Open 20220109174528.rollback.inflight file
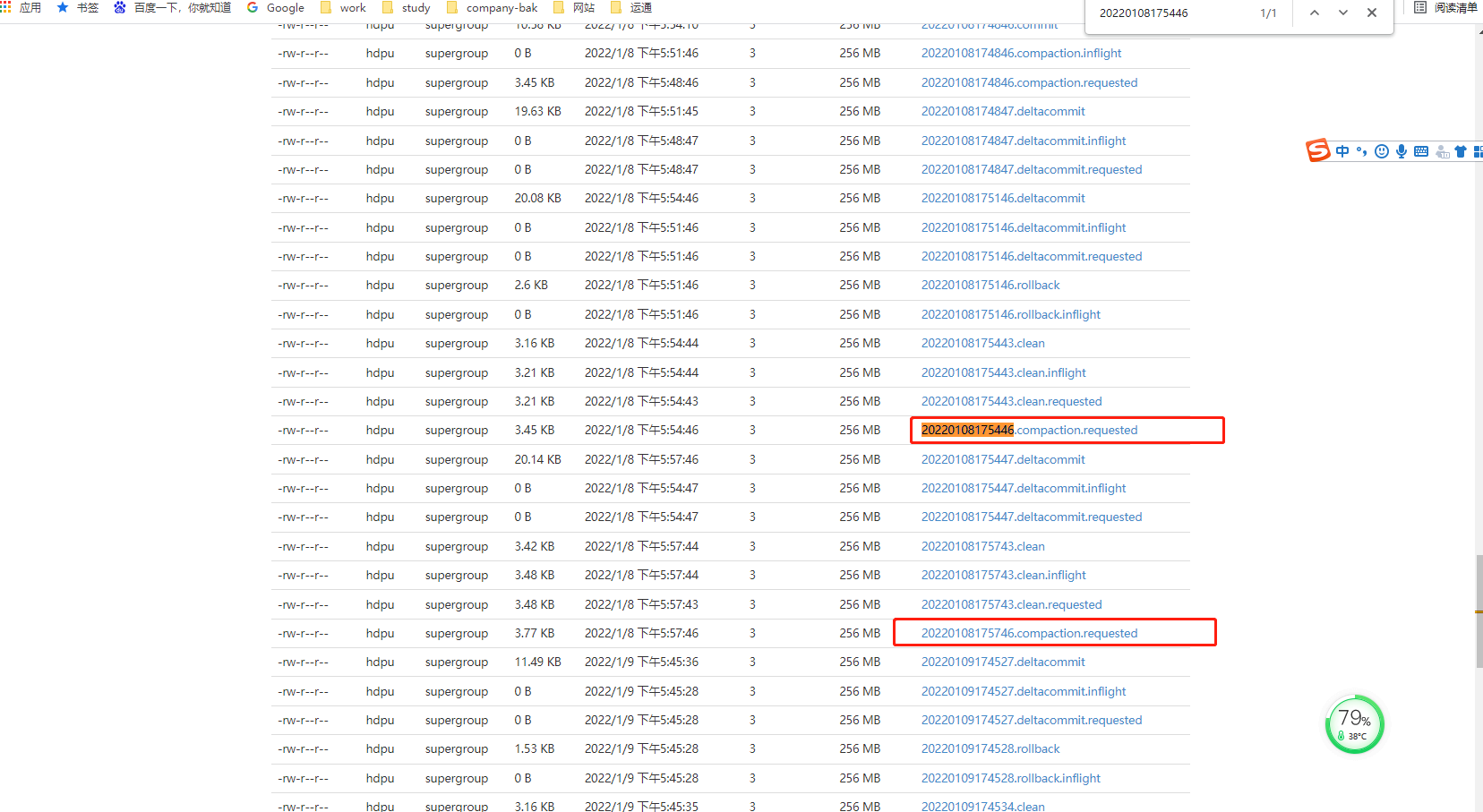This screenshot has width=1483, height=812. 1011,778
